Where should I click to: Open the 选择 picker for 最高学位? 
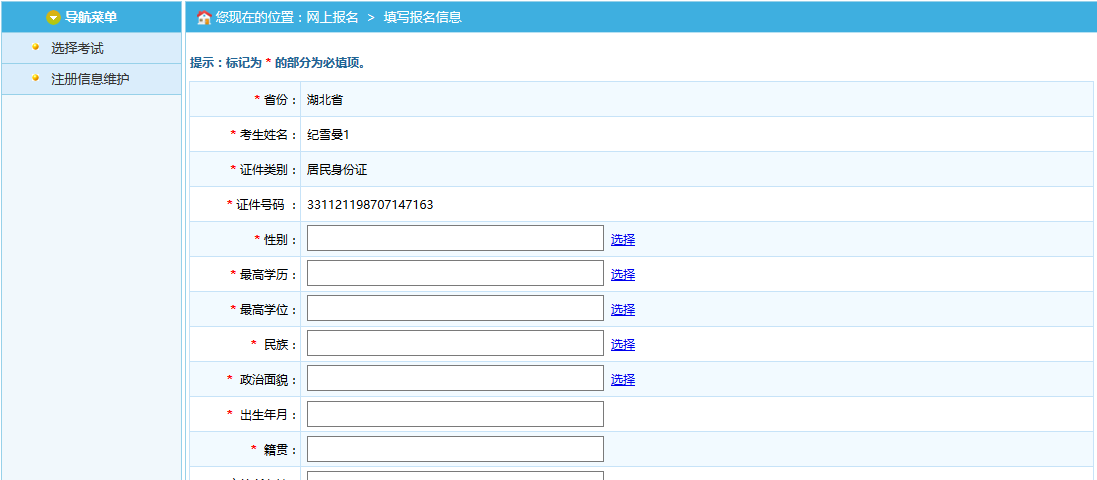pyautogui.click(x=623, y=309)
